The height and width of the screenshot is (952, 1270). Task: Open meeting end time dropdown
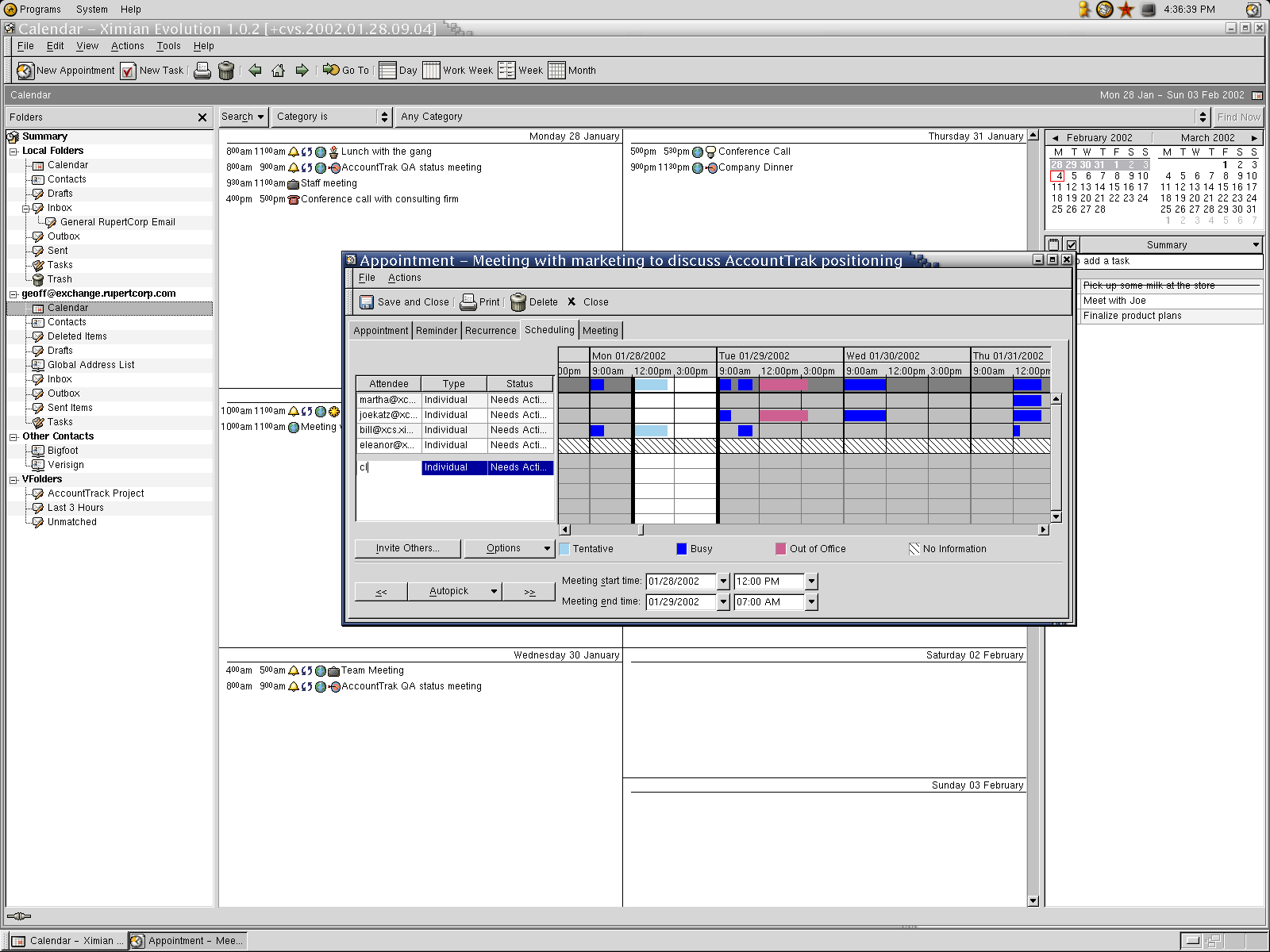tap(811, 602)
